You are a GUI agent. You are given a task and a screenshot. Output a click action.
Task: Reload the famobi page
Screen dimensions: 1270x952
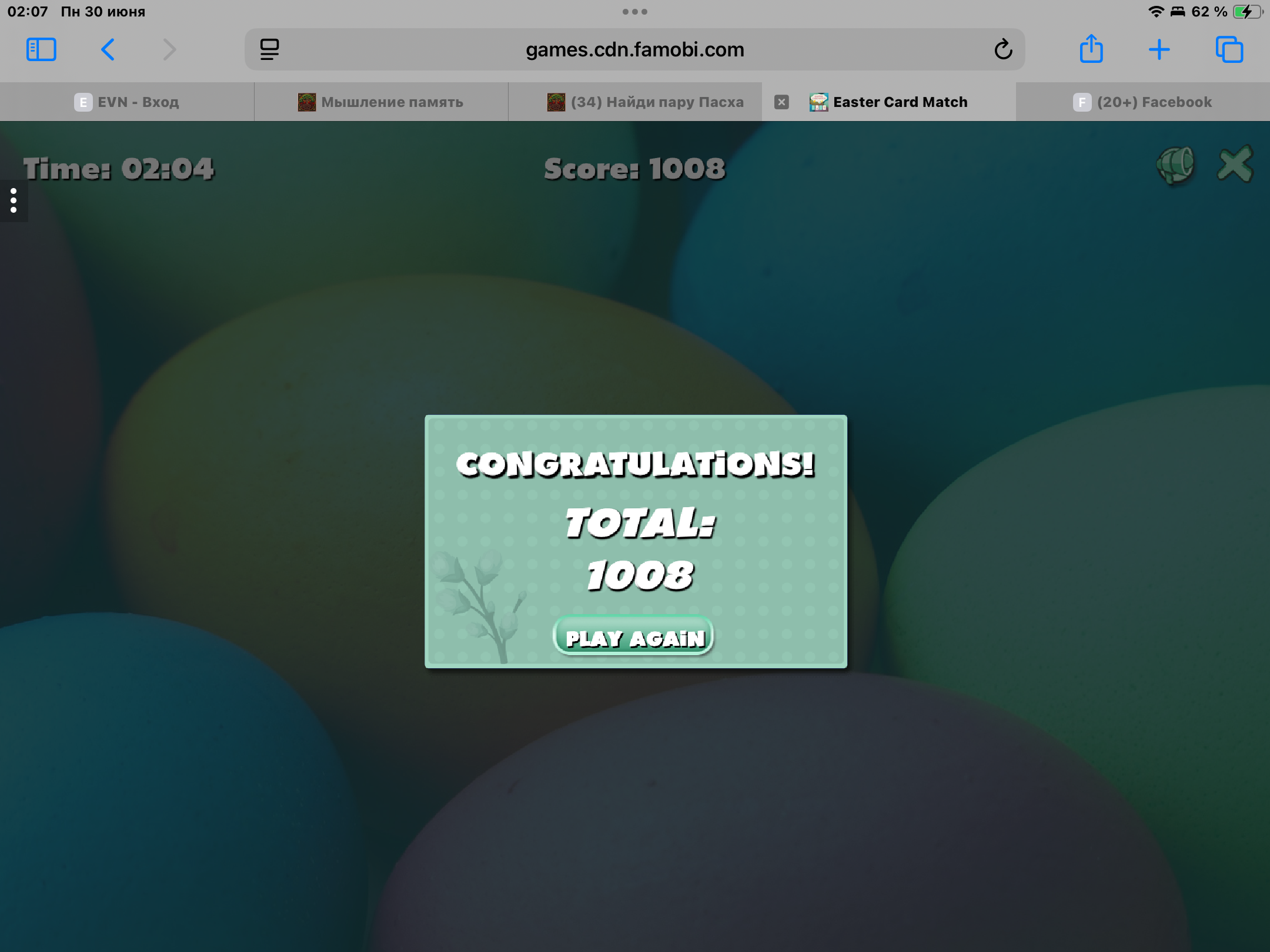1003,49
